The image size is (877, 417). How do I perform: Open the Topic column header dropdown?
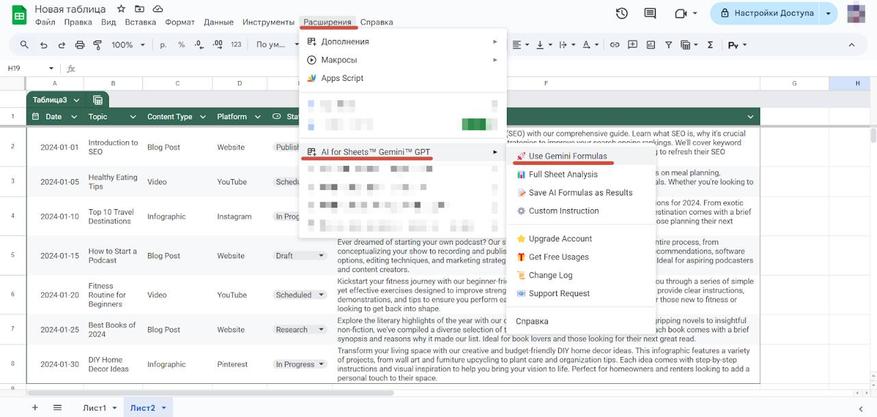pyautogui.click(x=133, y=117)
